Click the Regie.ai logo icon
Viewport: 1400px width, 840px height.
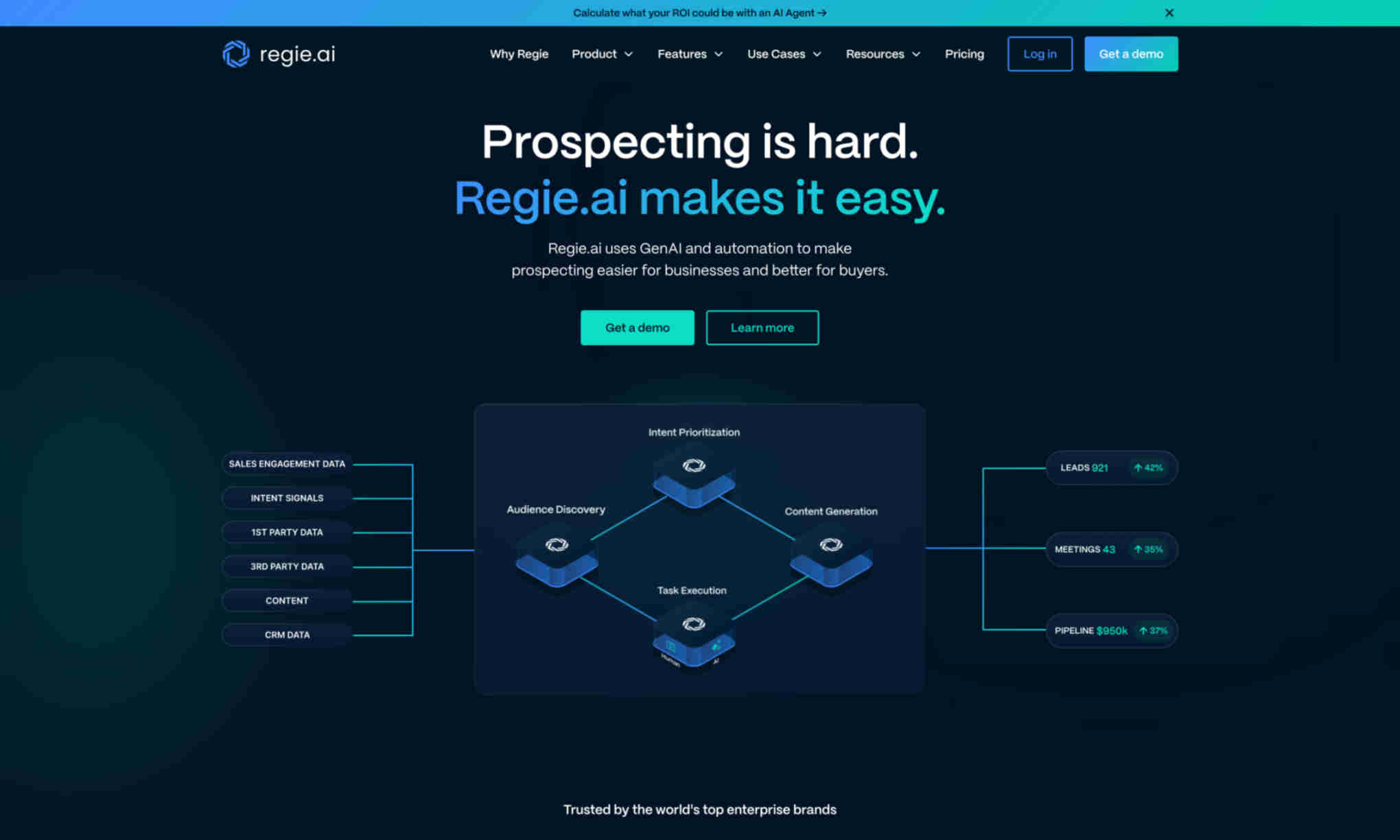tap(235, 54)
